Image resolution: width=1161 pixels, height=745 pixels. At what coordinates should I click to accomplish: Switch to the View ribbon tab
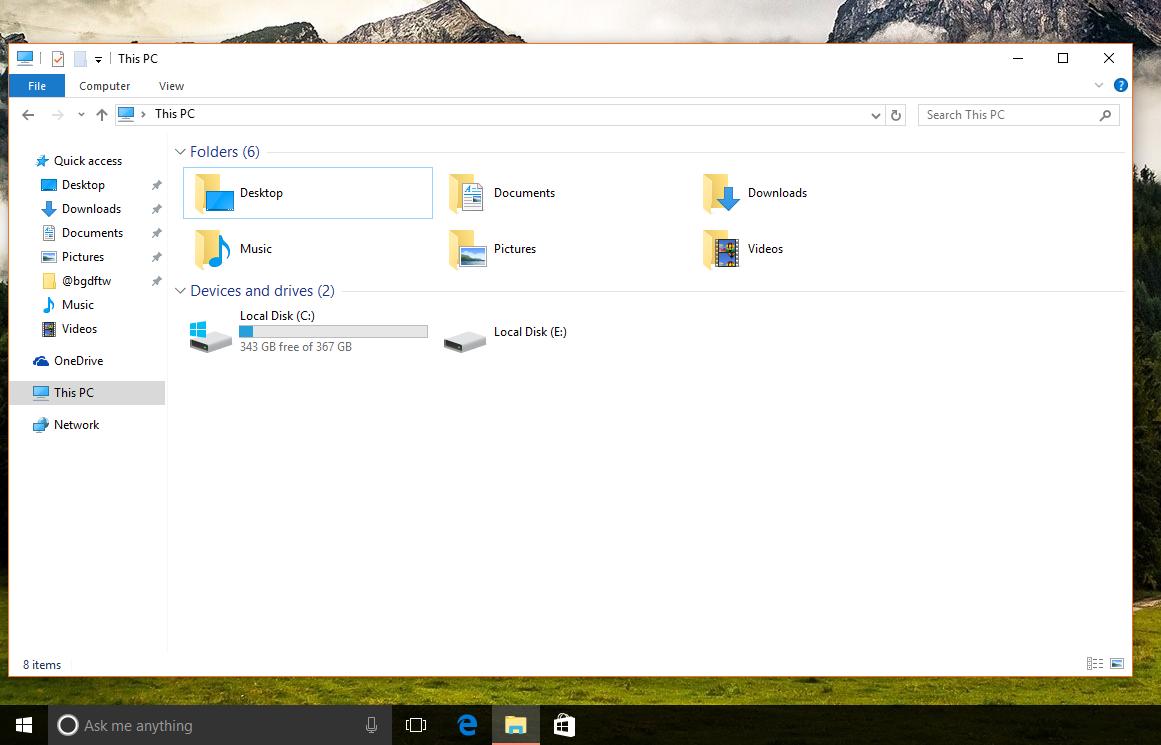tap(170, 86)
